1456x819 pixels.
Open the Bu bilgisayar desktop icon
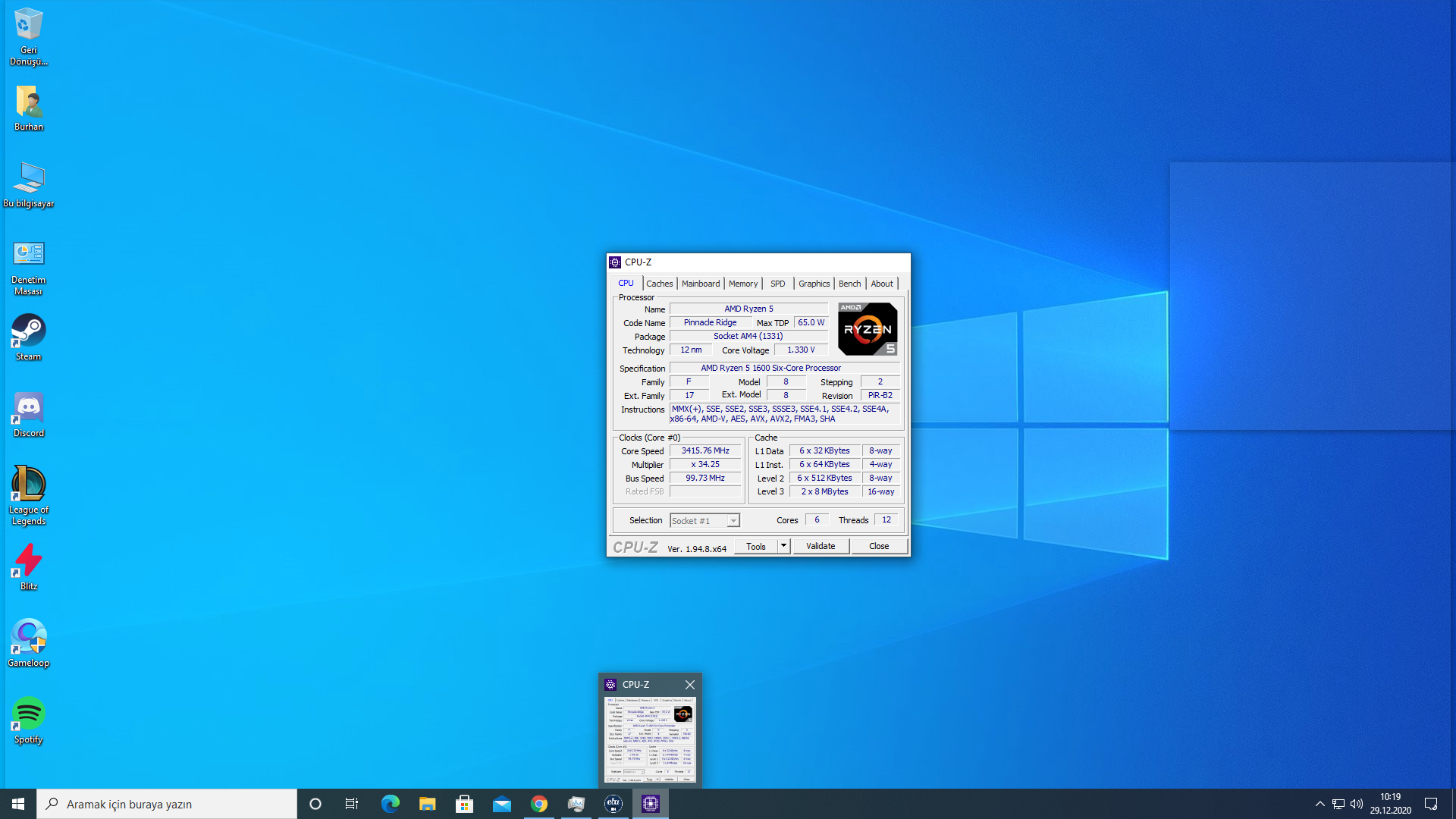coord(28,184)
